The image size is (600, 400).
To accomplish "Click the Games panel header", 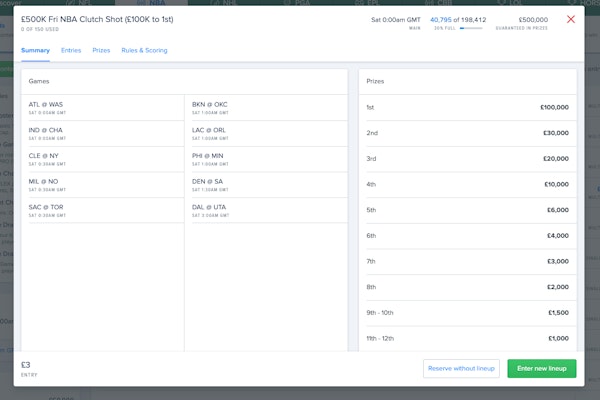I will (x=184, y=81).
